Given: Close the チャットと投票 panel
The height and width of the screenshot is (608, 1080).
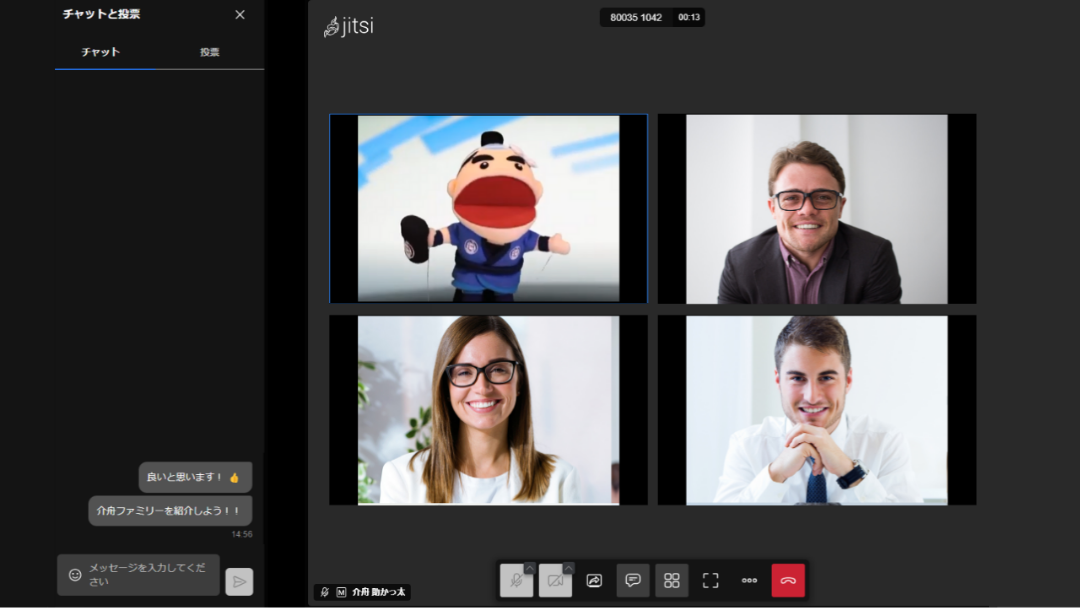Looking at the screenshot, I should (x=240, y=14).
